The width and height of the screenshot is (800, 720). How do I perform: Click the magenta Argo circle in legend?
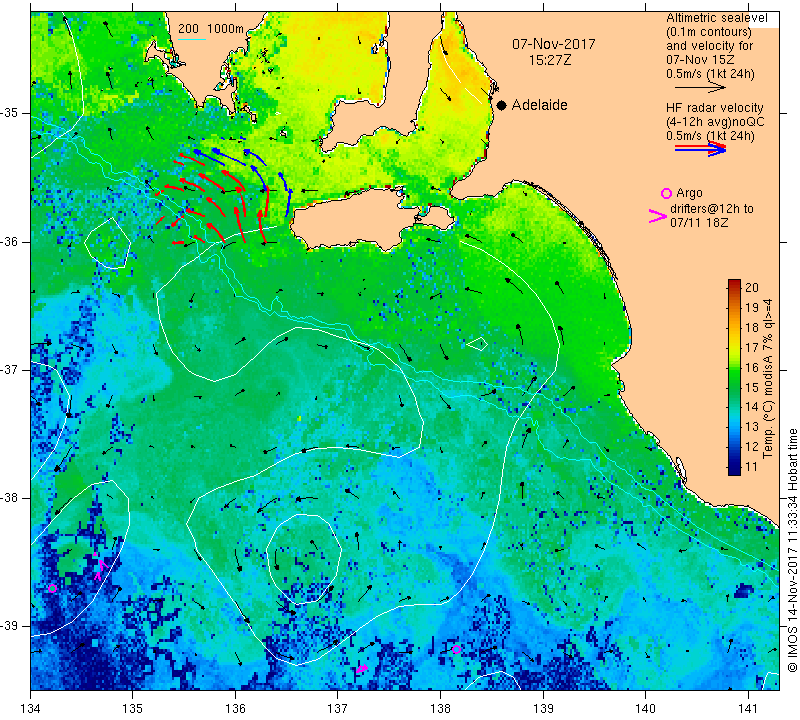(666, 193)
